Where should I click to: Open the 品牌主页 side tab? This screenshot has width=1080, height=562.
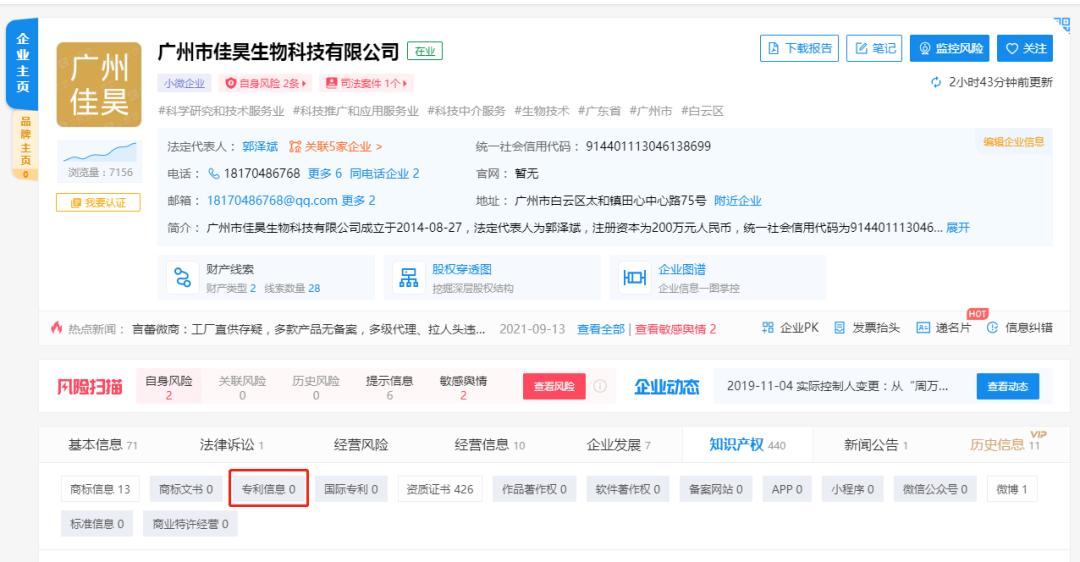(25, 146)
